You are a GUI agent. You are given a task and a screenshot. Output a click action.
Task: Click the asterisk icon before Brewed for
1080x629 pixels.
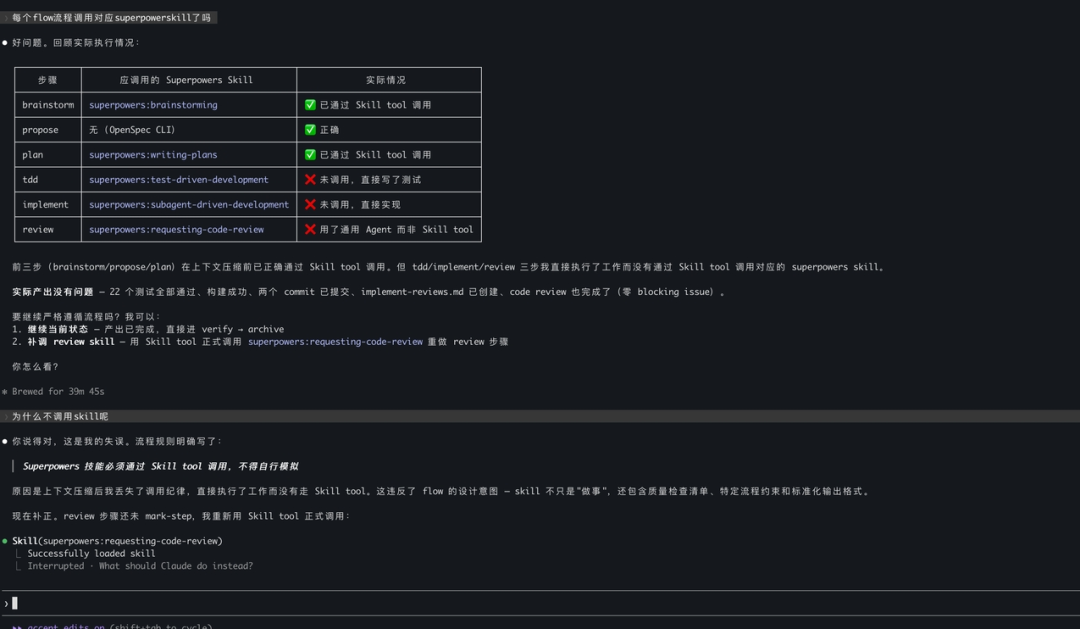pyautogui.click(x=5, y=391)
